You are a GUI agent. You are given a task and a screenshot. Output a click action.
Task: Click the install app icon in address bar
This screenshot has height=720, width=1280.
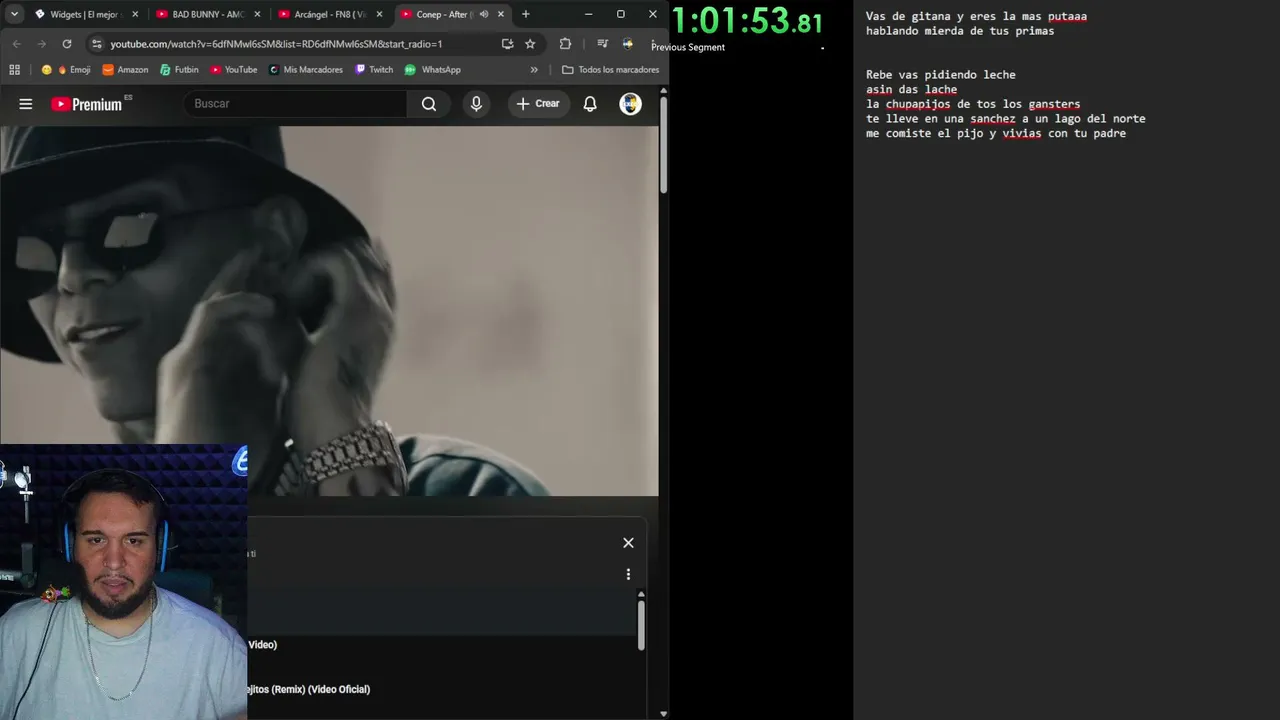(x=507, y=44)
